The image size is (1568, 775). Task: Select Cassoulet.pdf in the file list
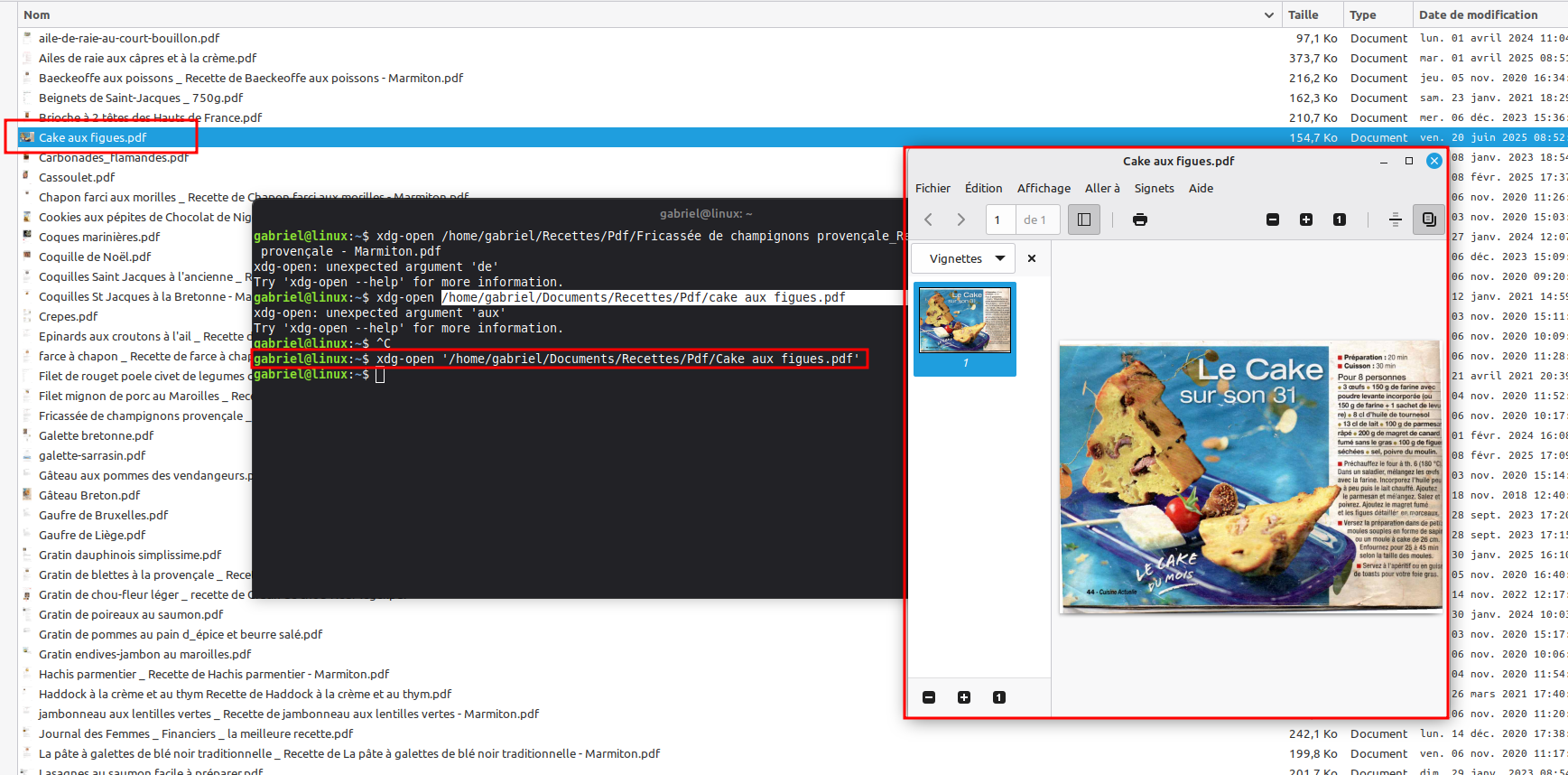point(77,177)
